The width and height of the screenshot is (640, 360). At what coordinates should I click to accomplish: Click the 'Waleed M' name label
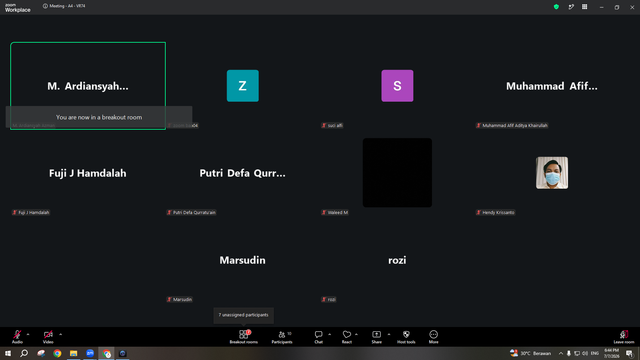point(335,212)
